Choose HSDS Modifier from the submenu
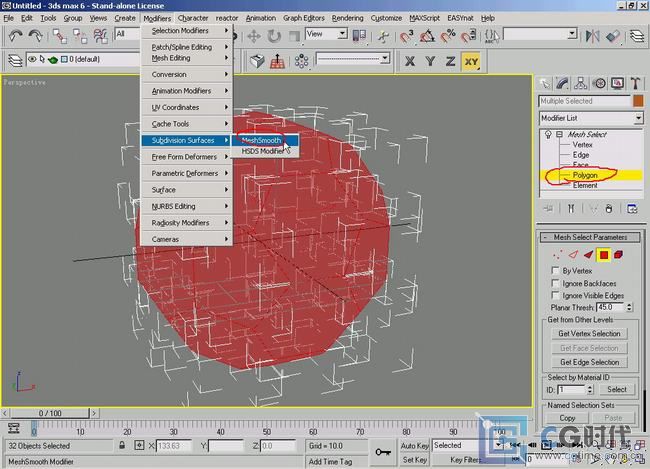Viewport: 650px width, 469px height. (x=264, y=151)
